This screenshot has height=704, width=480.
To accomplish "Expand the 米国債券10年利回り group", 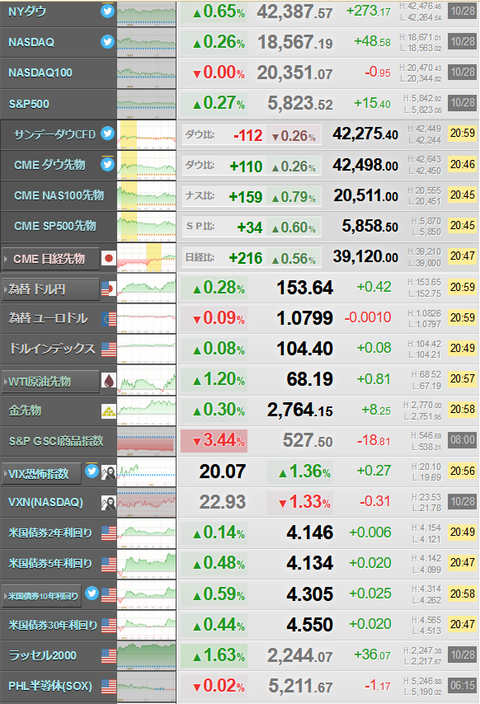I will 41,596.
